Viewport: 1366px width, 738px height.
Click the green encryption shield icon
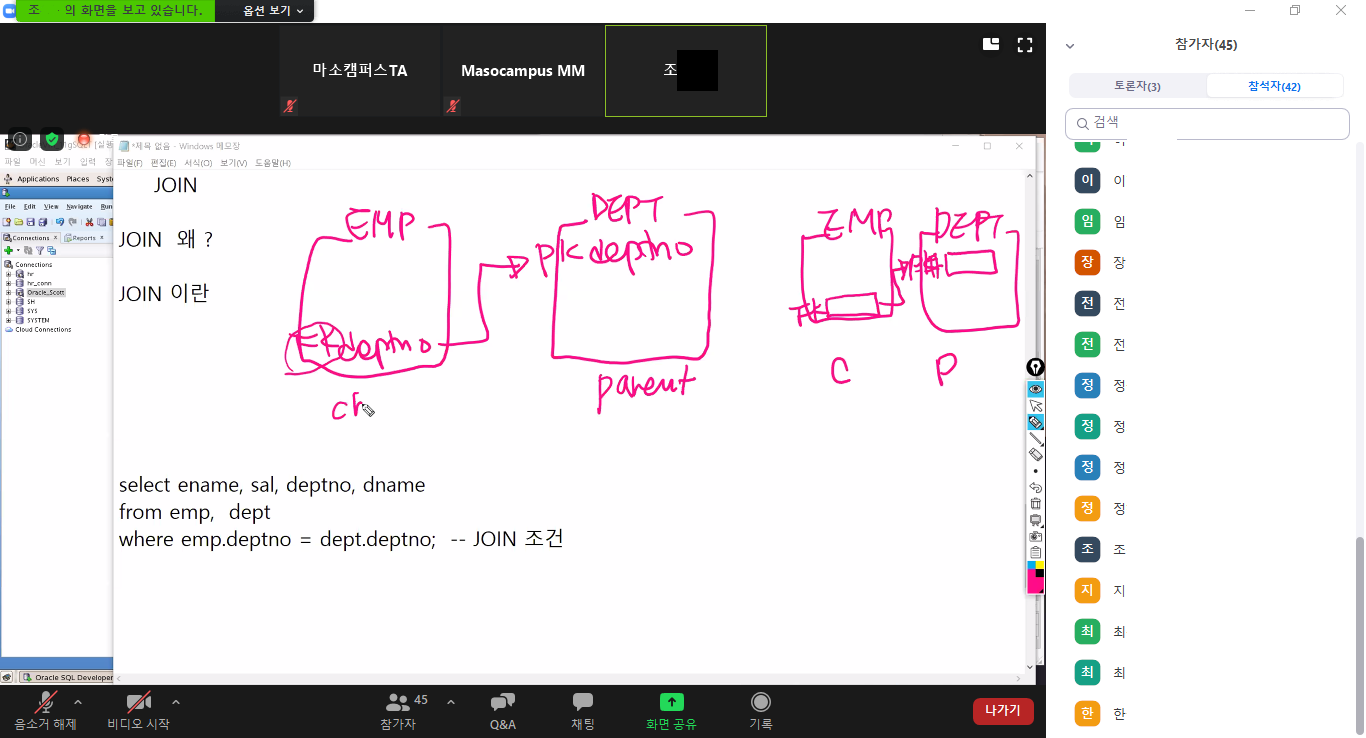coord(52,139)
